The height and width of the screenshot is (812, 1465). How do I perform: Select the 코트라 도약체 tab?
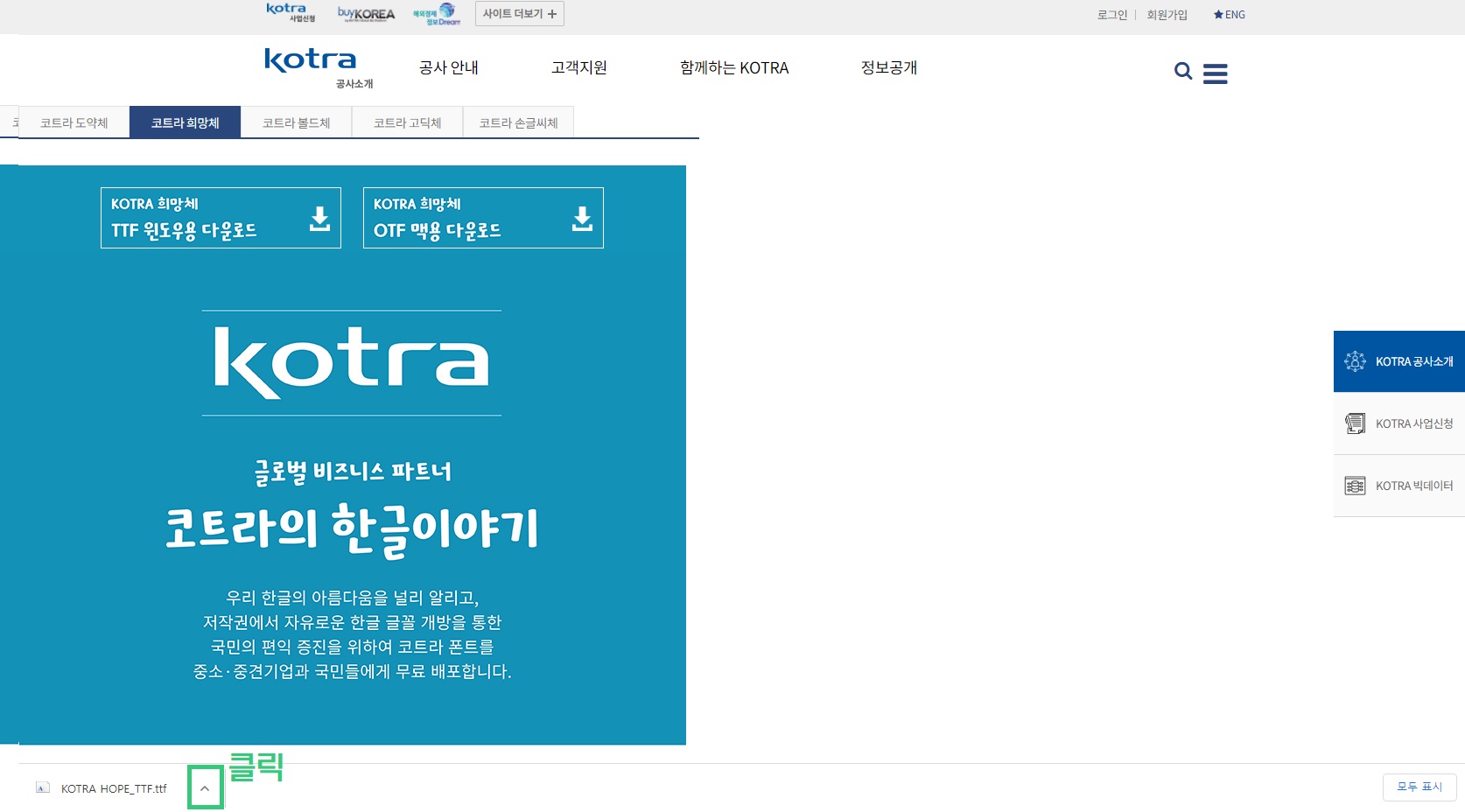(x=74, y=122)
